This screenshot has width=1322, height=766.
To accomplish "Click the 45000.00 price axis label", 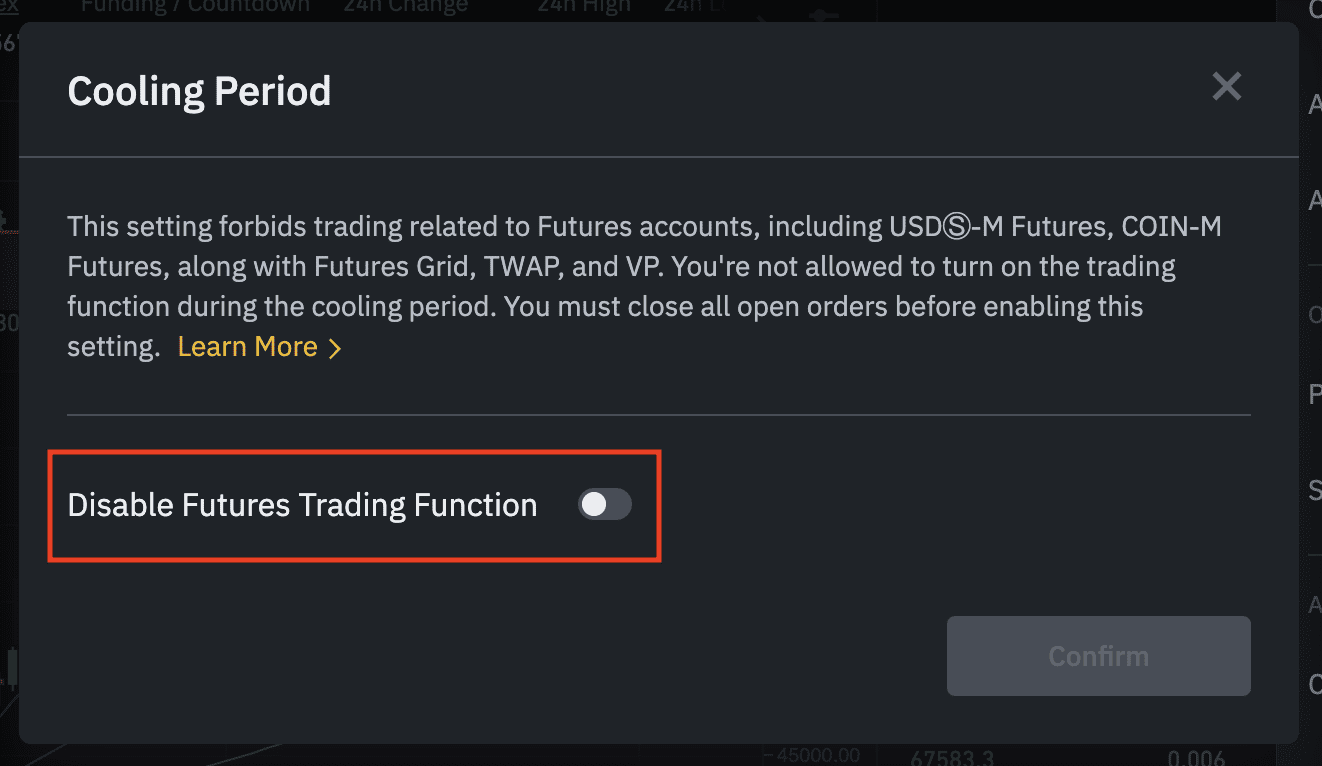I will tap(818, 754).
